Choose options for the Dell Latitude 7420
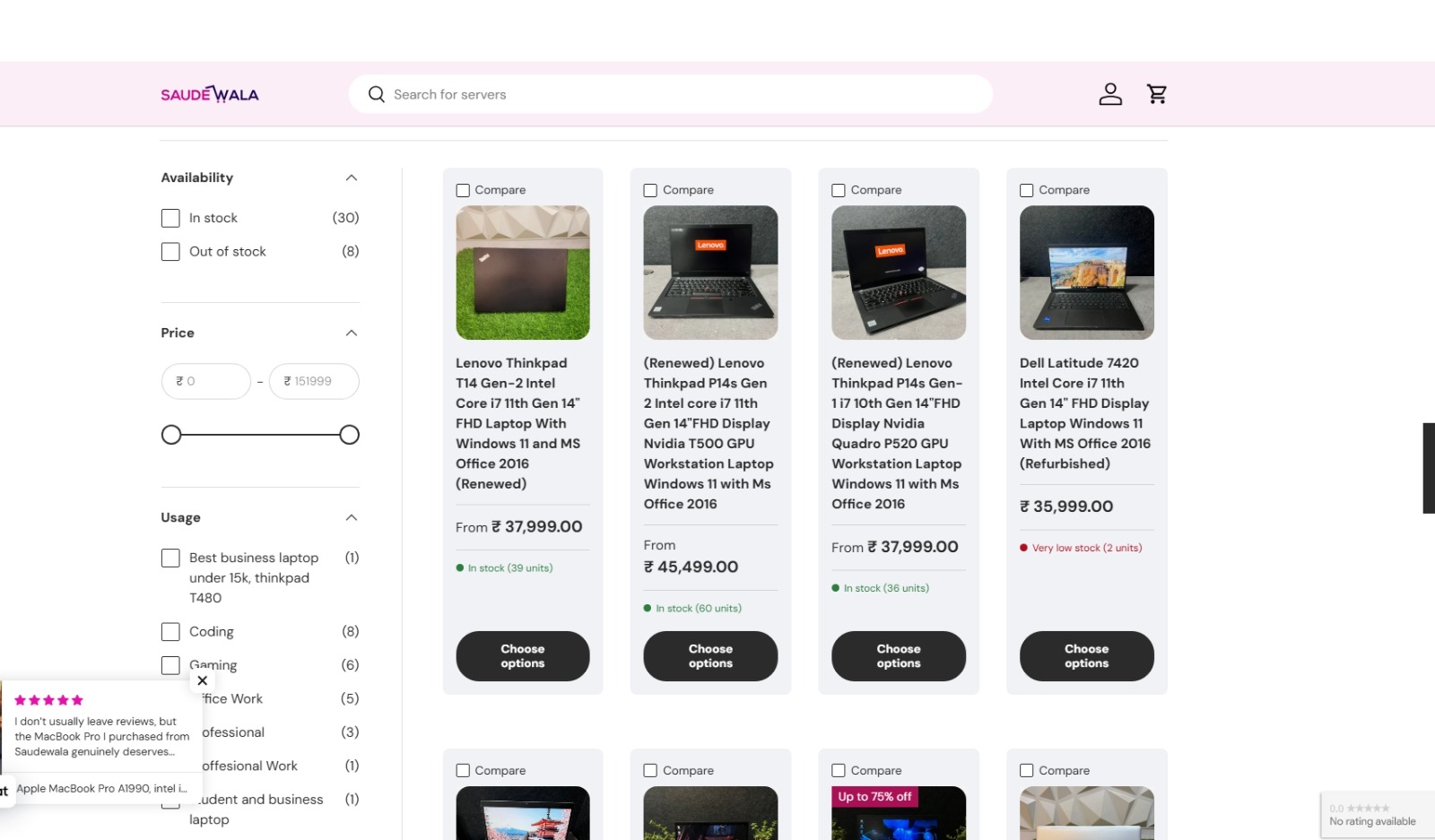1435x840 pixels. (x=1086, y=656)
